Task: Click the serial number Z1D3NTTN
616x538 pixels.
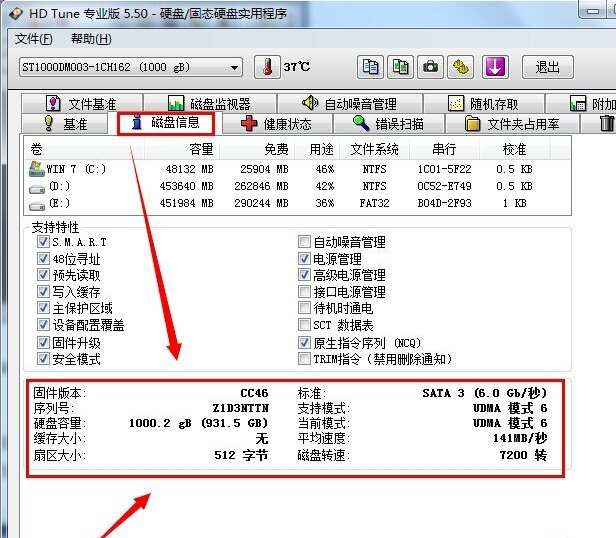Action: [240, 408]
